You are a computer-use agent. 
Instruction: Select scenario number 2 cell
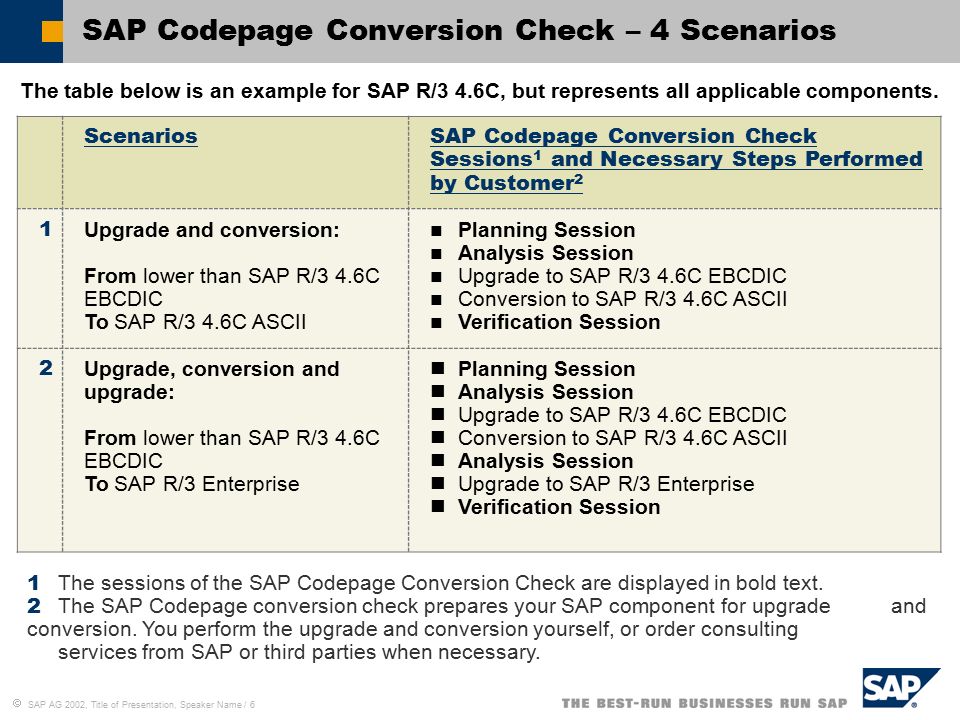click(x=40, y=450)
